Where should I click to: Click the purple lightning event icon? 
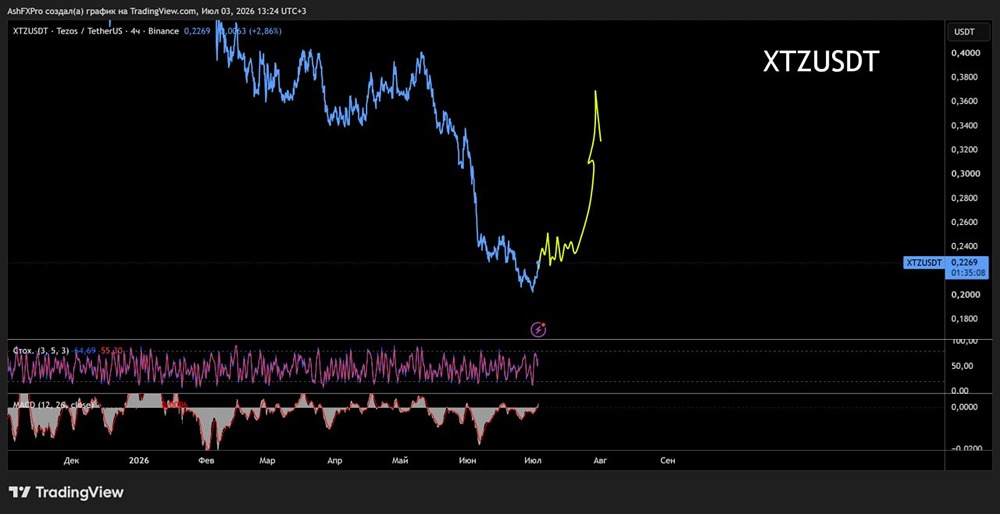coord(539,330)
